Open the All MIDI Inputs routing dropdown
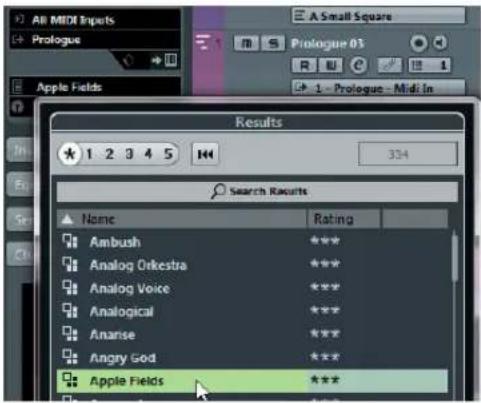 [x=95, y=20]
